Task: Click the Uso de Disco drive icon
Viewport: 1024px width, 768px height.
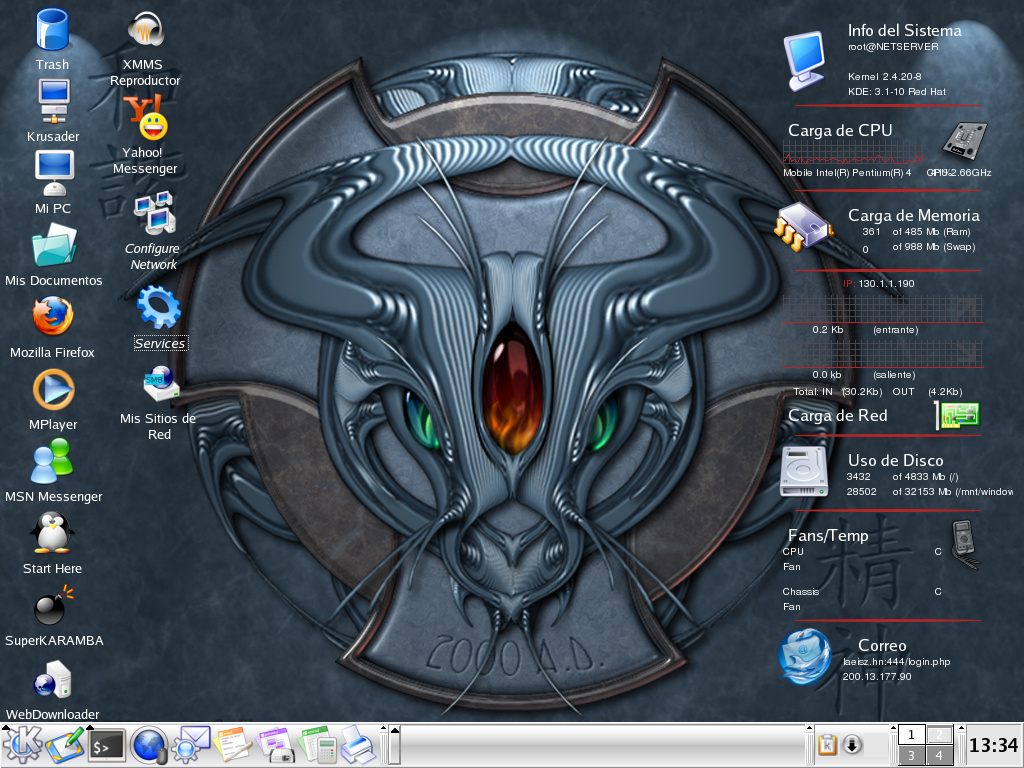Action: [x=804, y=472]
